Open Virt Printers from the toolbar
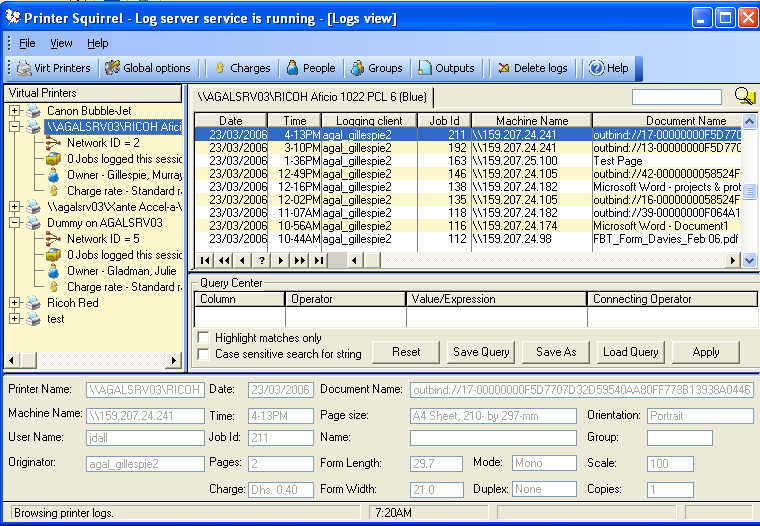Image resolution: width=760 pixels, height=526 pixels. pyautogui.click(x=54, y=68)
